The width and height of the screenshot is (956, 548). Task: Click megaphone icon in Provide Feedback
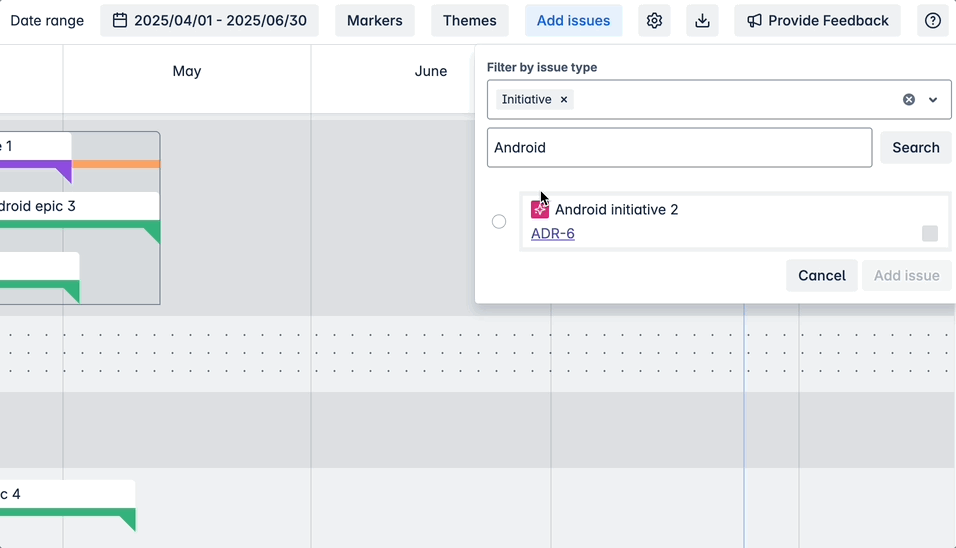pos(754,21)
